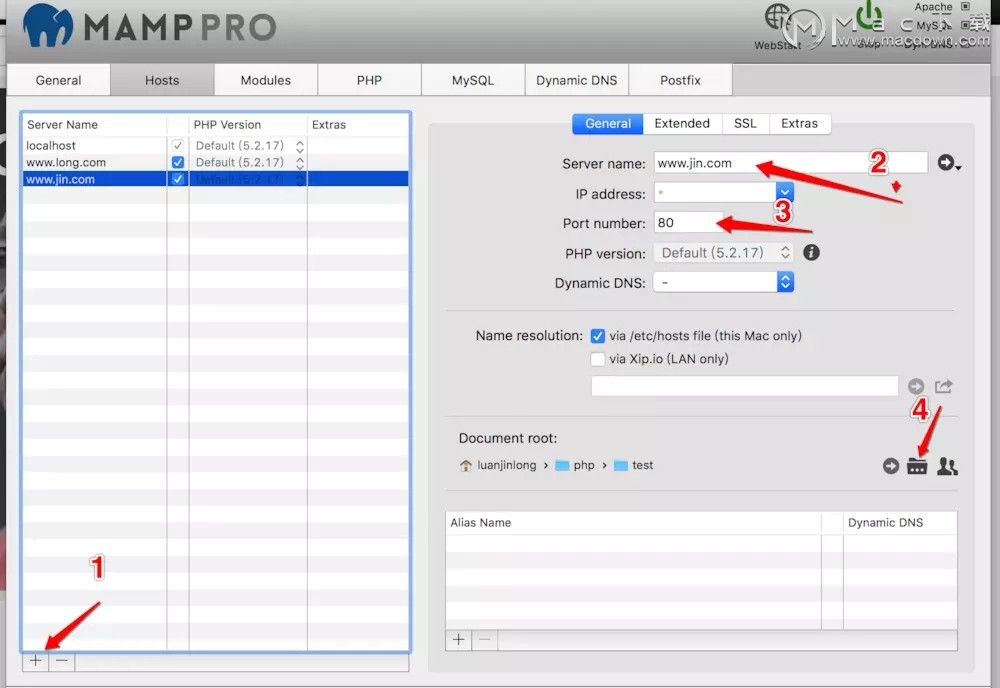
Task: Reveal the document root with the arrow icon
Action: [x=891, y=466]
